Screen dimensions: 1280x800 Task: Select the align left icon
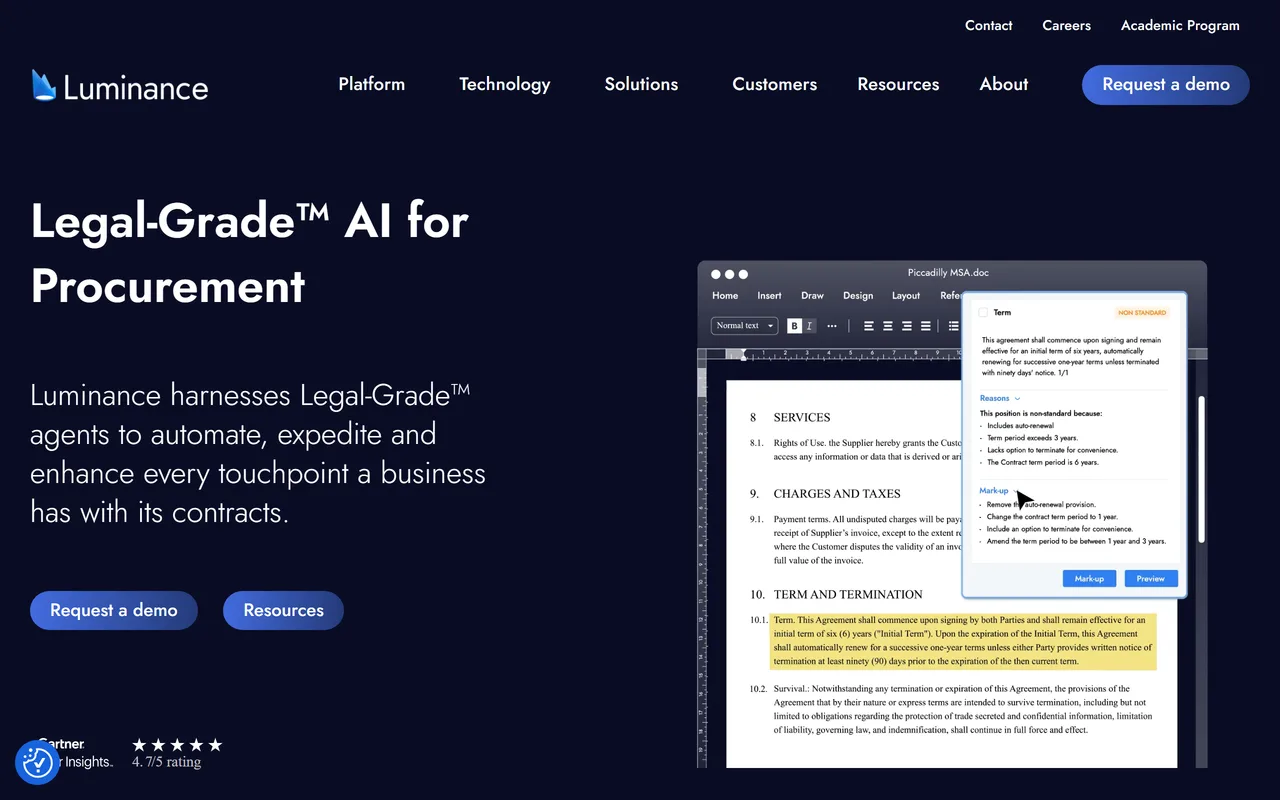(x=868, y=325)
